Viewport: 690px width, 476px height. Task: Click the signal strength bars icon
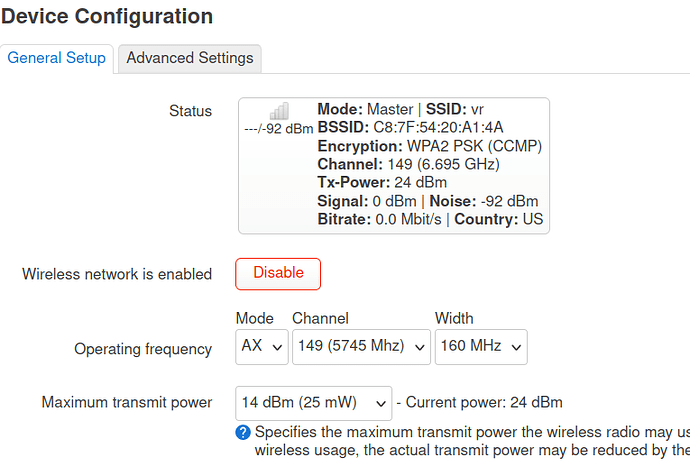[x=279, y=111]
